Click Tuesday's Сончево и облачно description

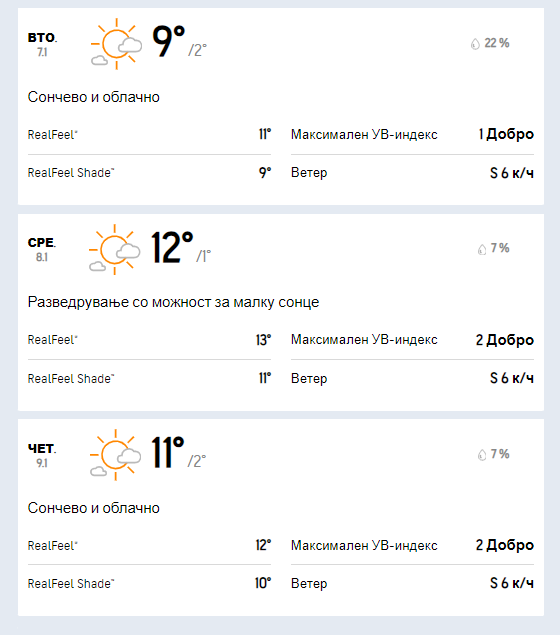[94, 97]
